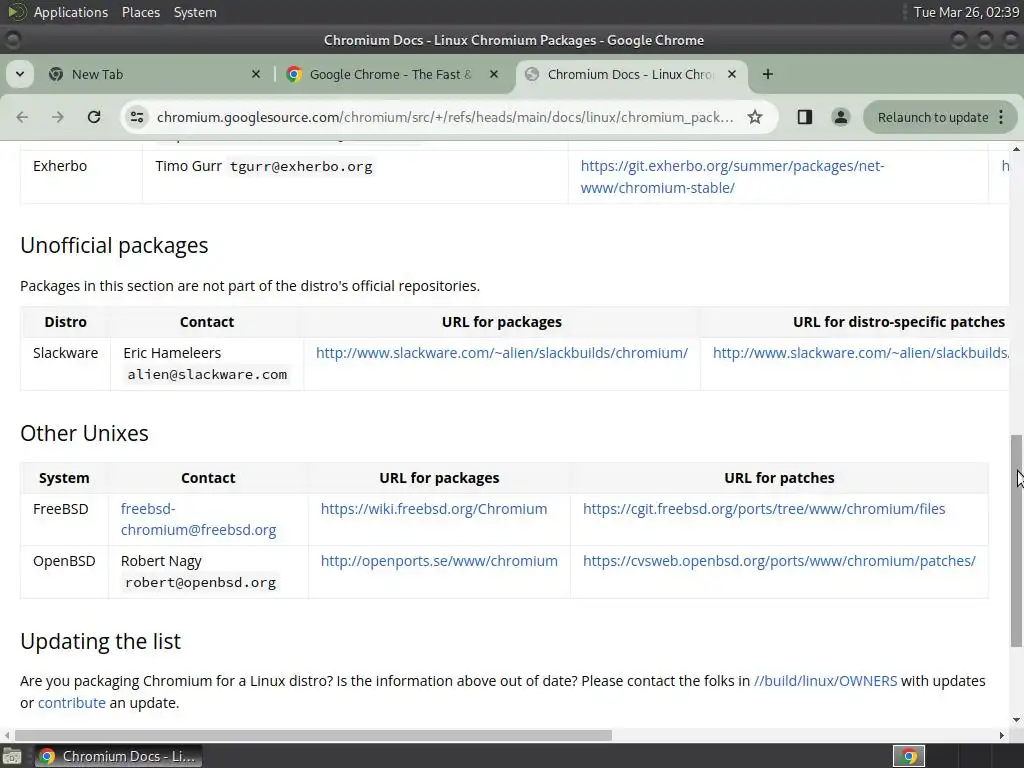Open the side panel
1024x768 pixels.
tap(805, 117)
